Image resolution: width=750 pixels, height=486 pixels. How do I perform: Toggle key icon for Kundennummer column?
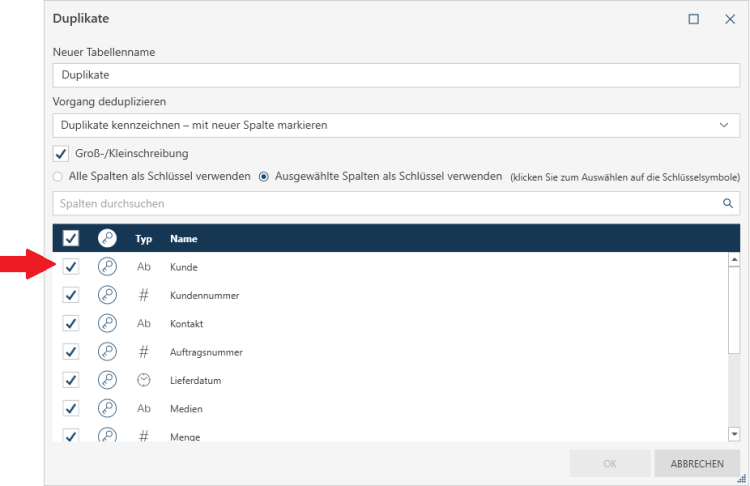click(x=107, y=295)
